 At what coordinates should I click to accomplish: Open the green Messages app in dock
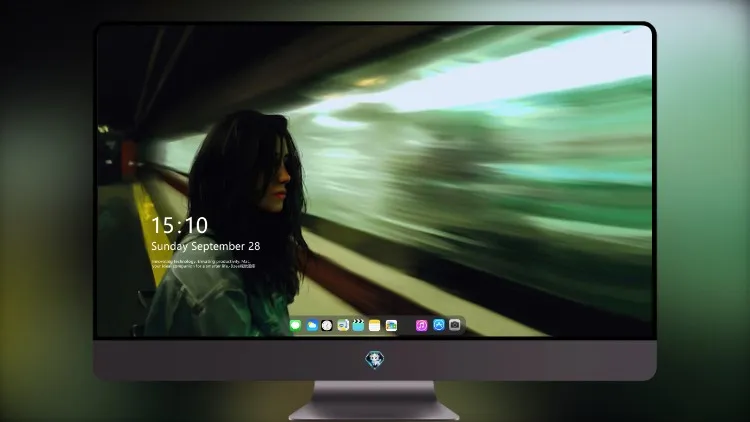coord(296,325)
